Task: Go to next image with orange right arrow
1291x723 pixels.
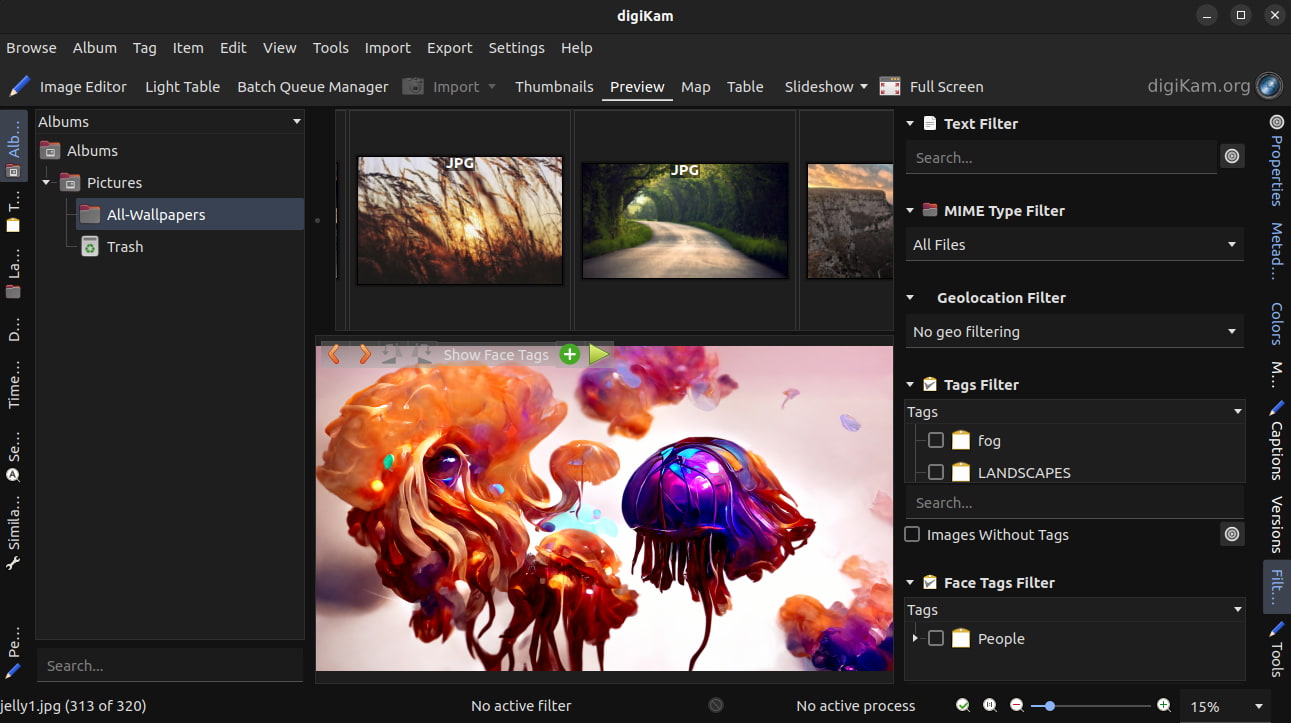Action: (x=364, y=354)
